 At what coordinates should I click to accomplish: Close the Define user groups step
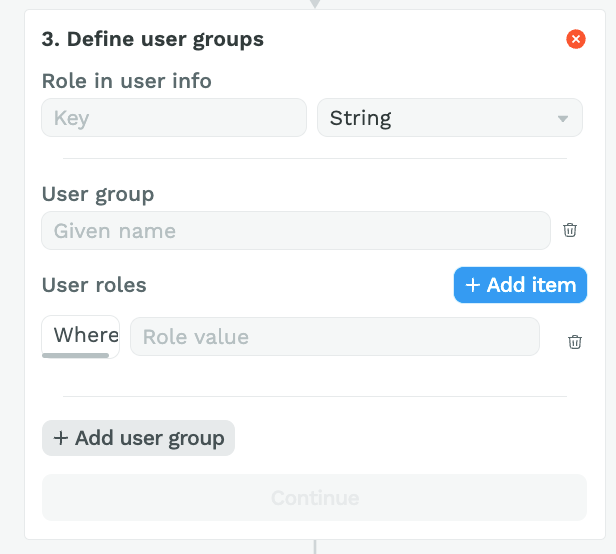point(576,39)
